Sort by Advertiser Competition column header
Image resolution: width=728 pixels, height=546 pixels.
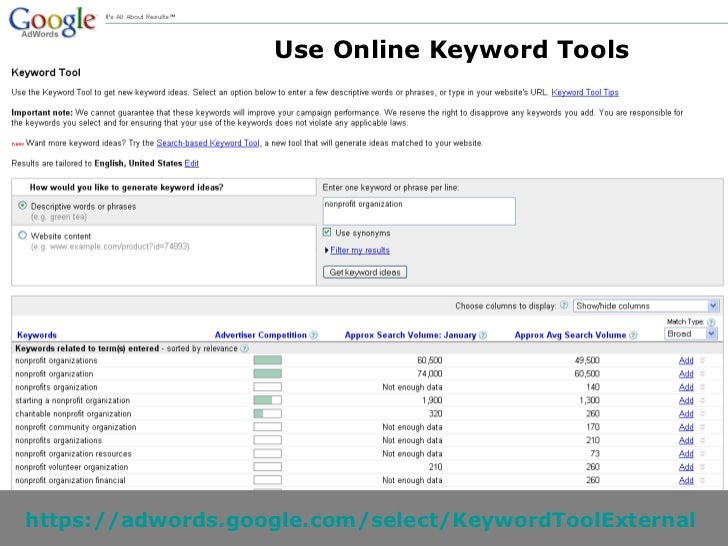260,335
